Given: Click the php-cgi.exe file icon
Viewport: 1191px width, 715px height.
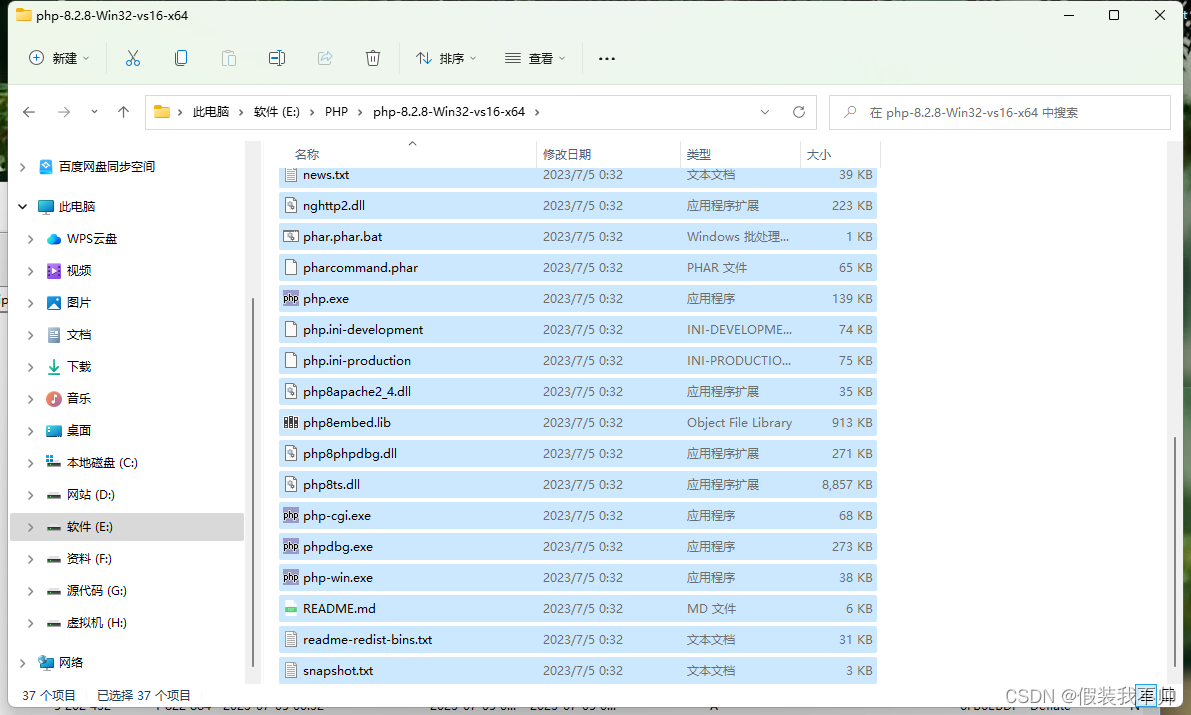Looking at the screenshot, I should (291, 516).
